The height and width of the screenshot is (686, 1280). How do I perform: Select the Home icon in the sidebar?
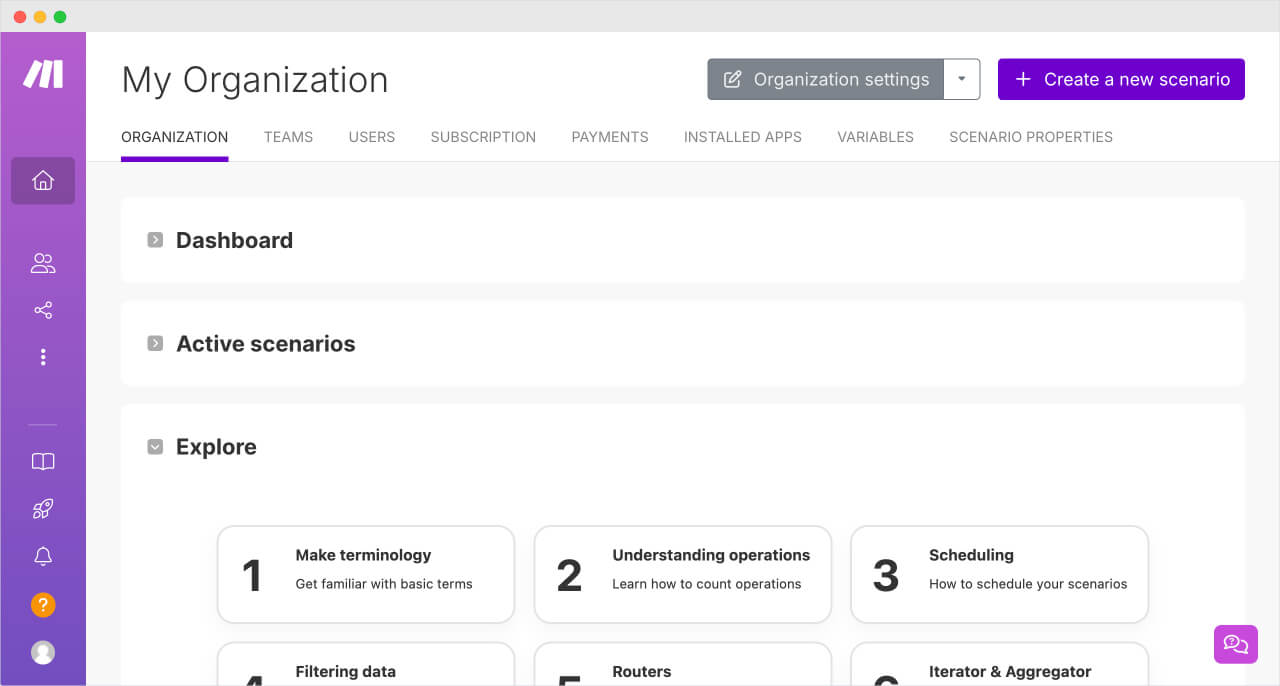pyautogui.click(x=42, y=180)
